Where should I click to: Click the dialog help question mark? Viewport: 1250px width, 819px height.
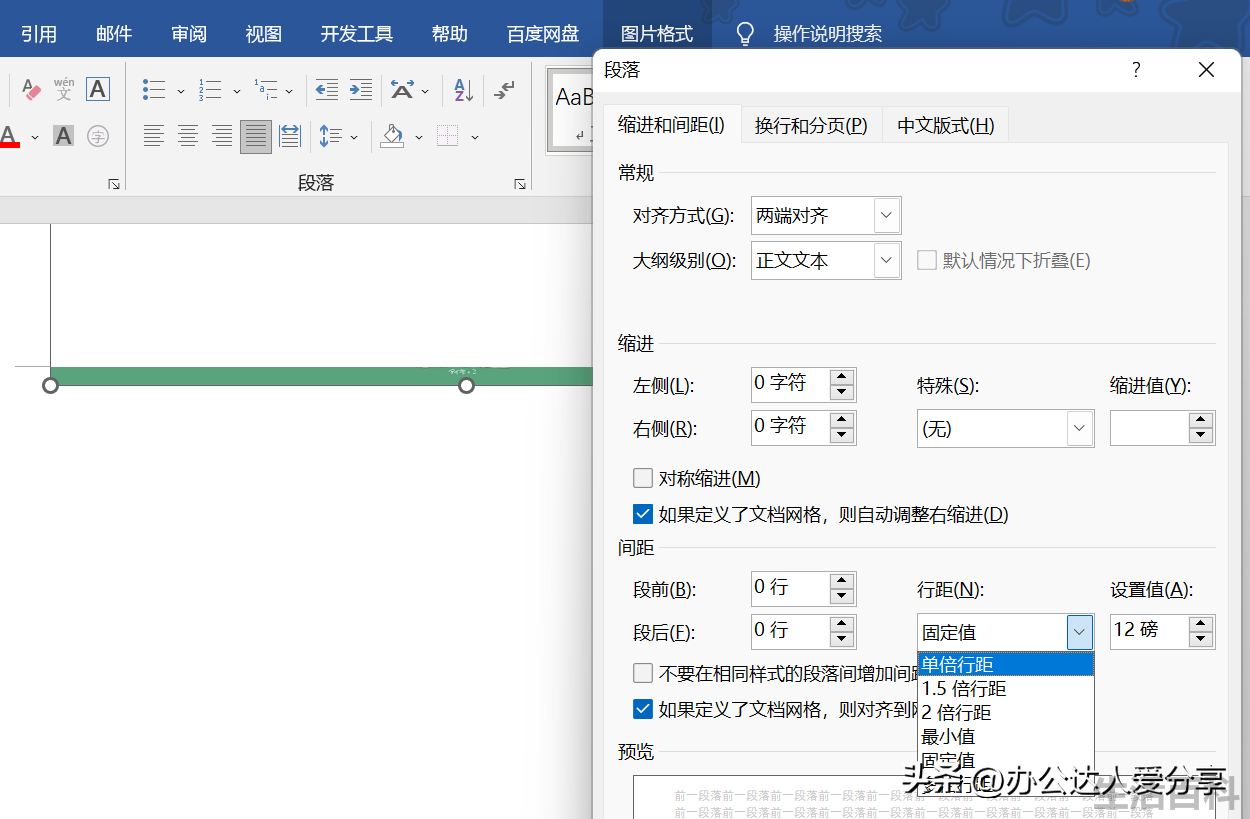pyautogui.click(x=1136, y=70)
